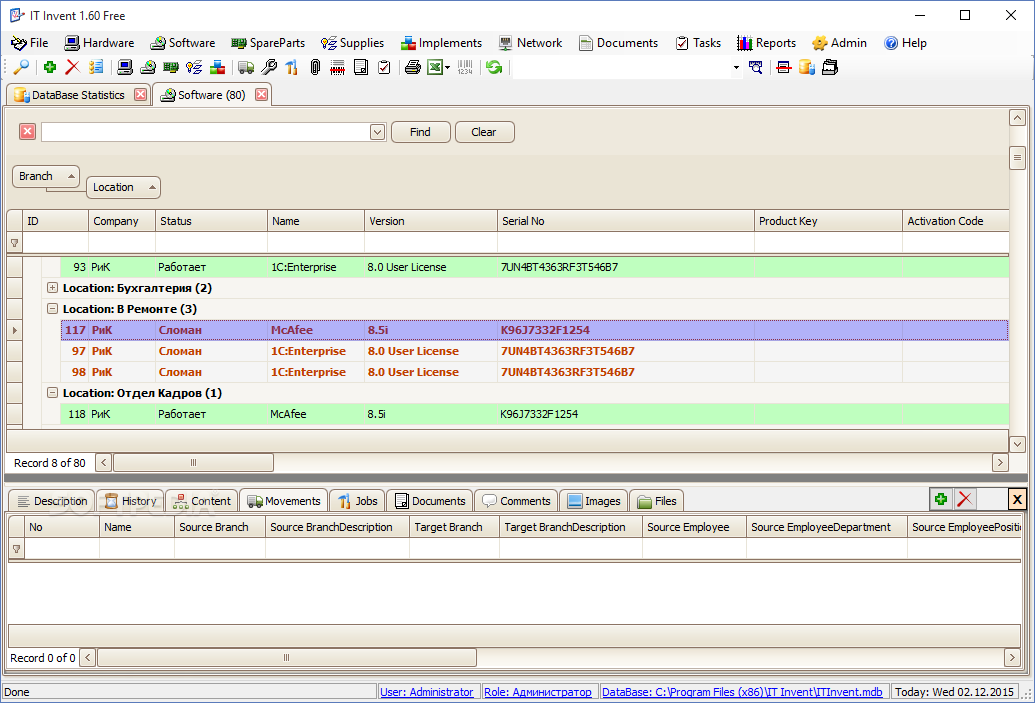Screen dimensions: 1035x703
Task: Click the green plus in Movements panel
Action: coord(941,500)
